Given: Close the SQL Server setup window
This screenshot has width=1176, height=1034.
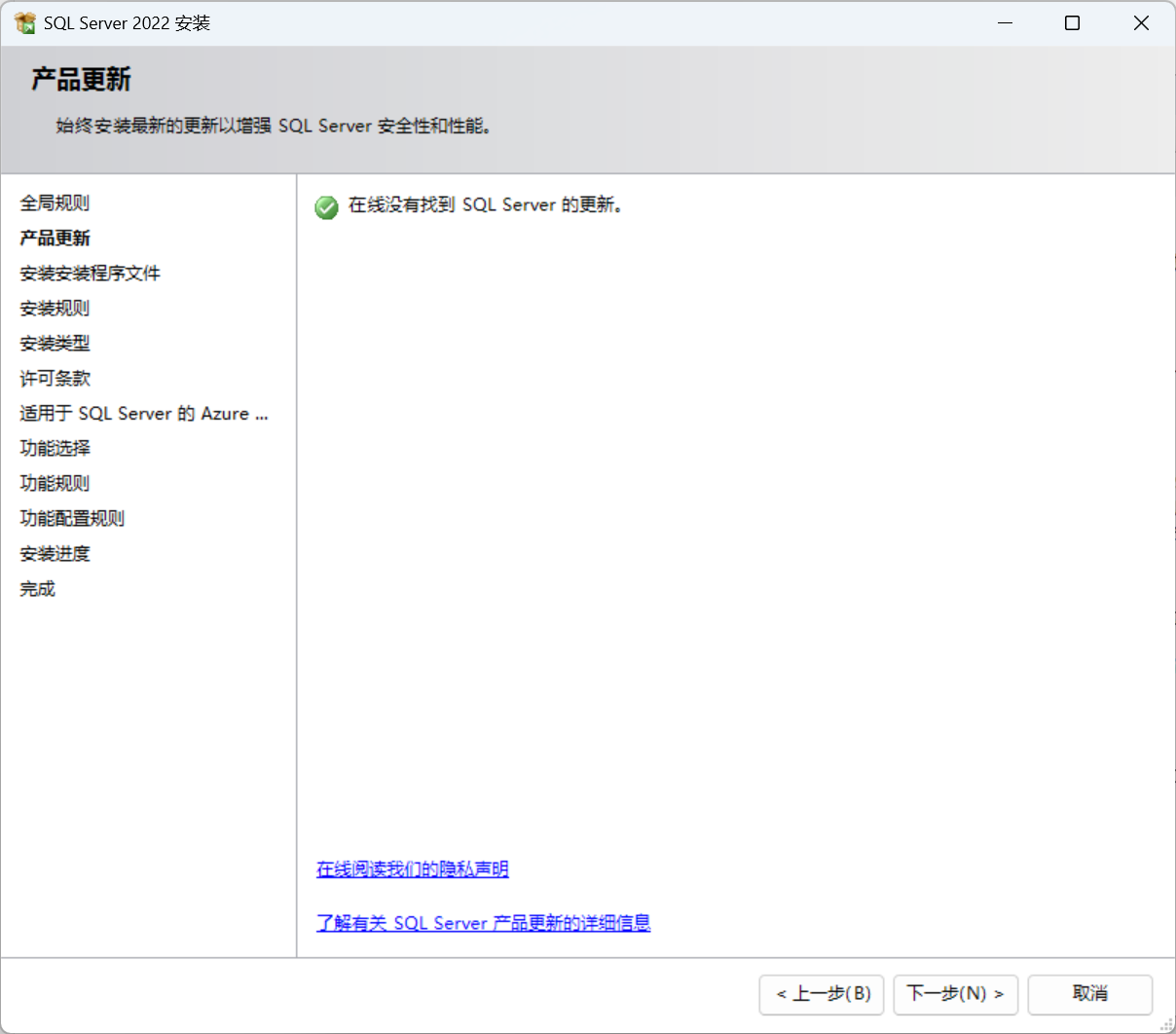Looking at the screenshot, I should coord(1141,22).
